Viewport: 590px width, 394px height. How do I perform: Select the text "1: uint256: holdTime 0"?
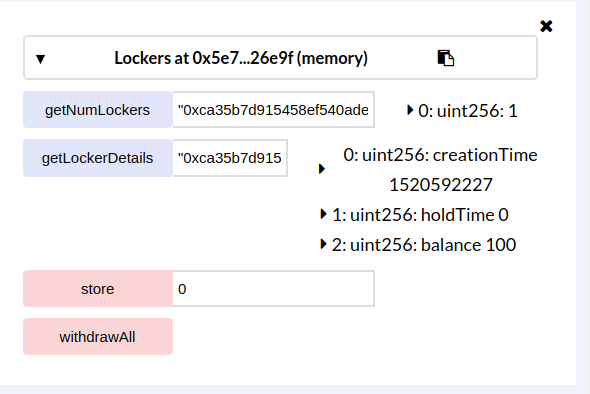tap(420, 215)
